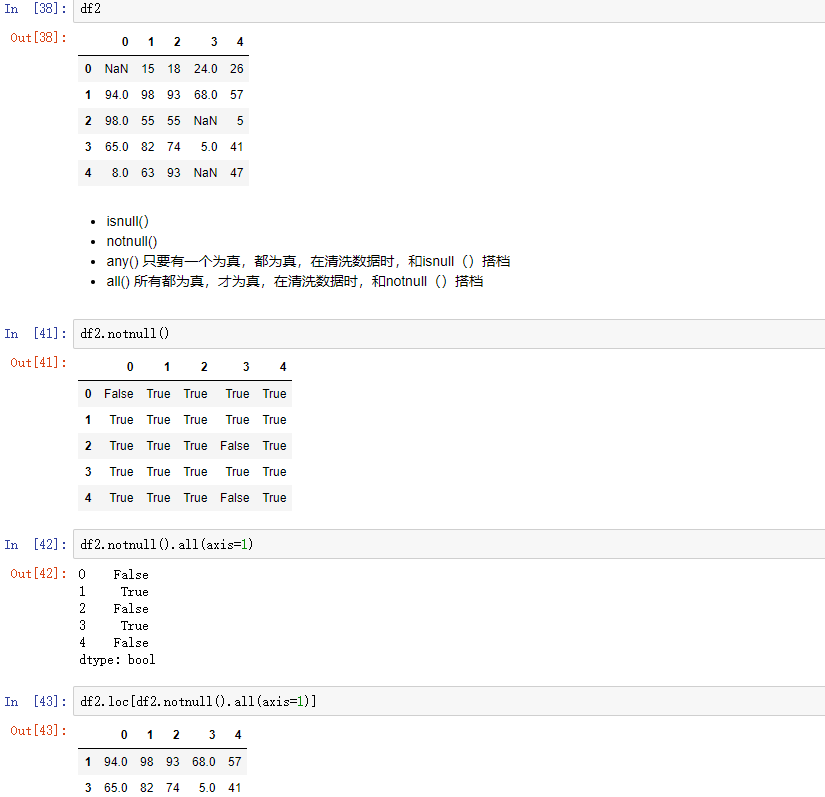
Task: Click the 24.0 cell in Out[38]
Action: point(205,69)
